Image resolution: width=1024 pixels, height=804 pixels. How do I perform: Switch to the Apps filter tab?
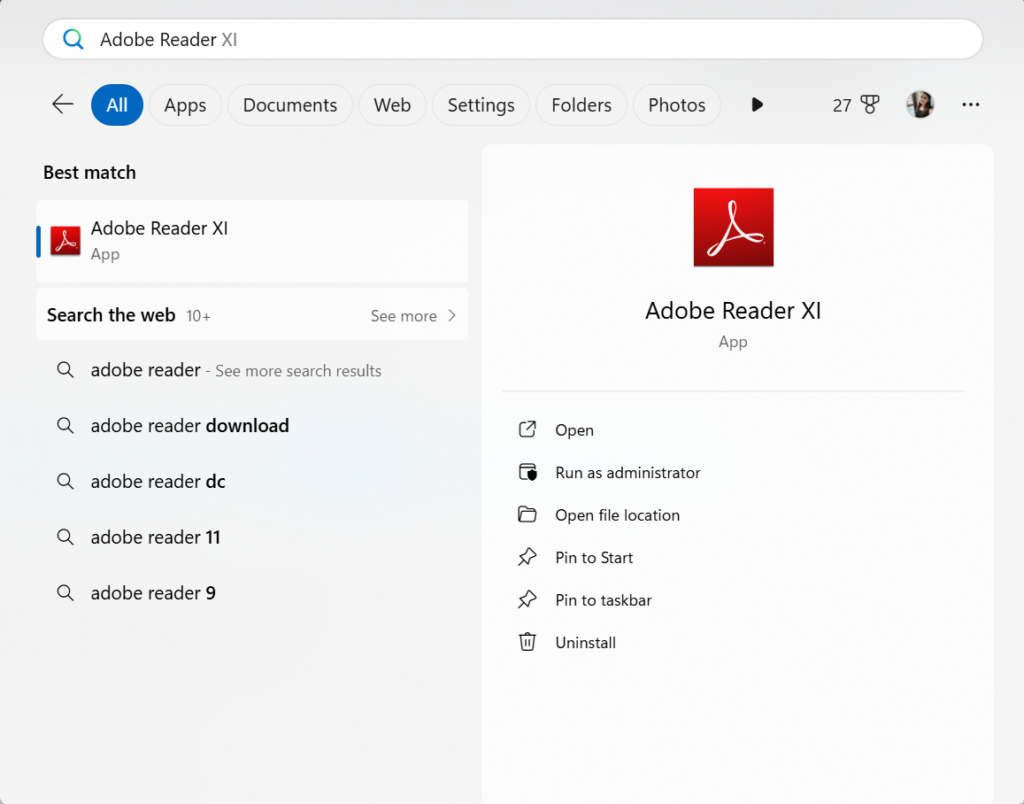tap(185, 105)
